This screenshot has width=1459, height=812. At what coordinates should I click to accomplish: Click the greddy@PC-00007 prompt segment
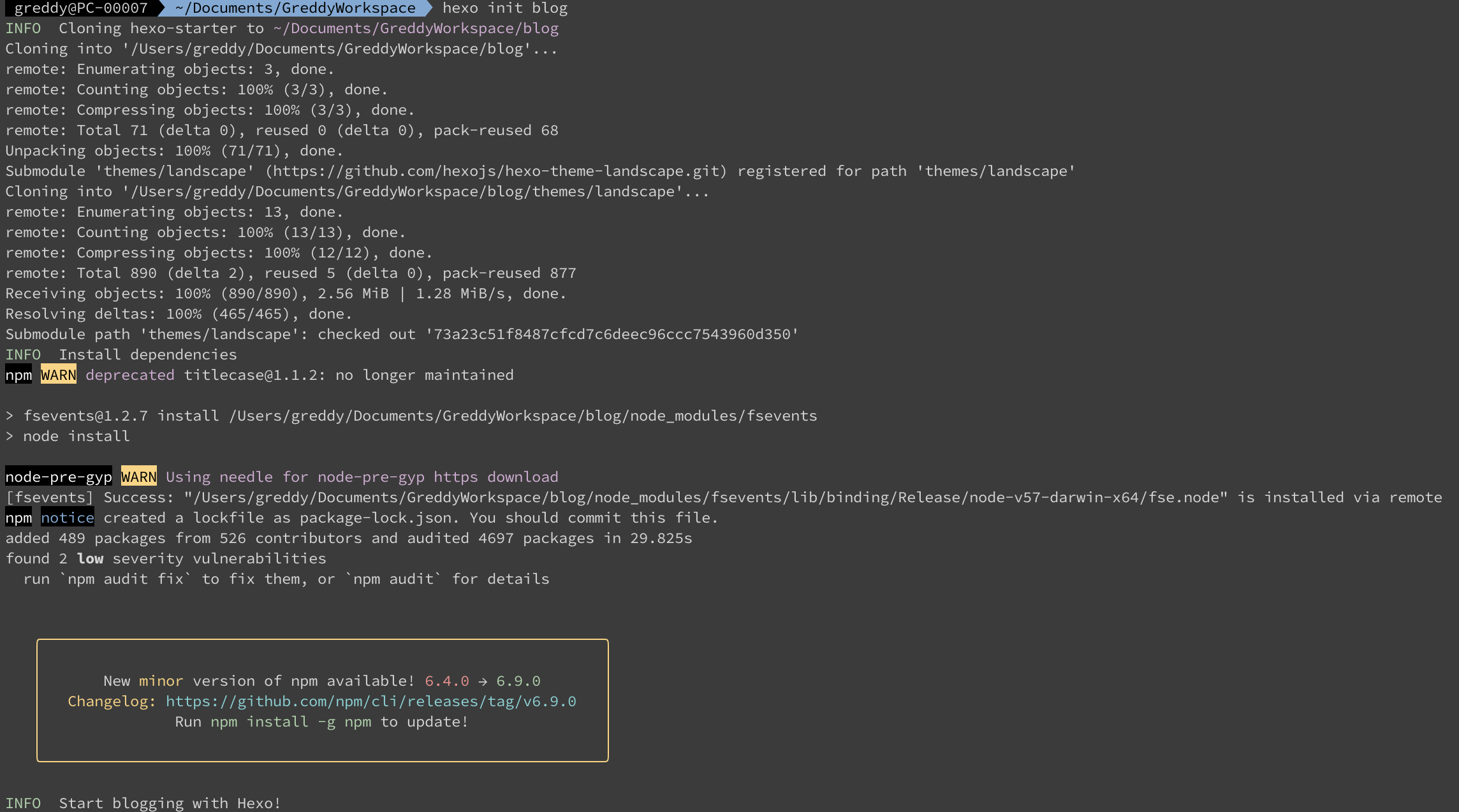coord(80,8)
